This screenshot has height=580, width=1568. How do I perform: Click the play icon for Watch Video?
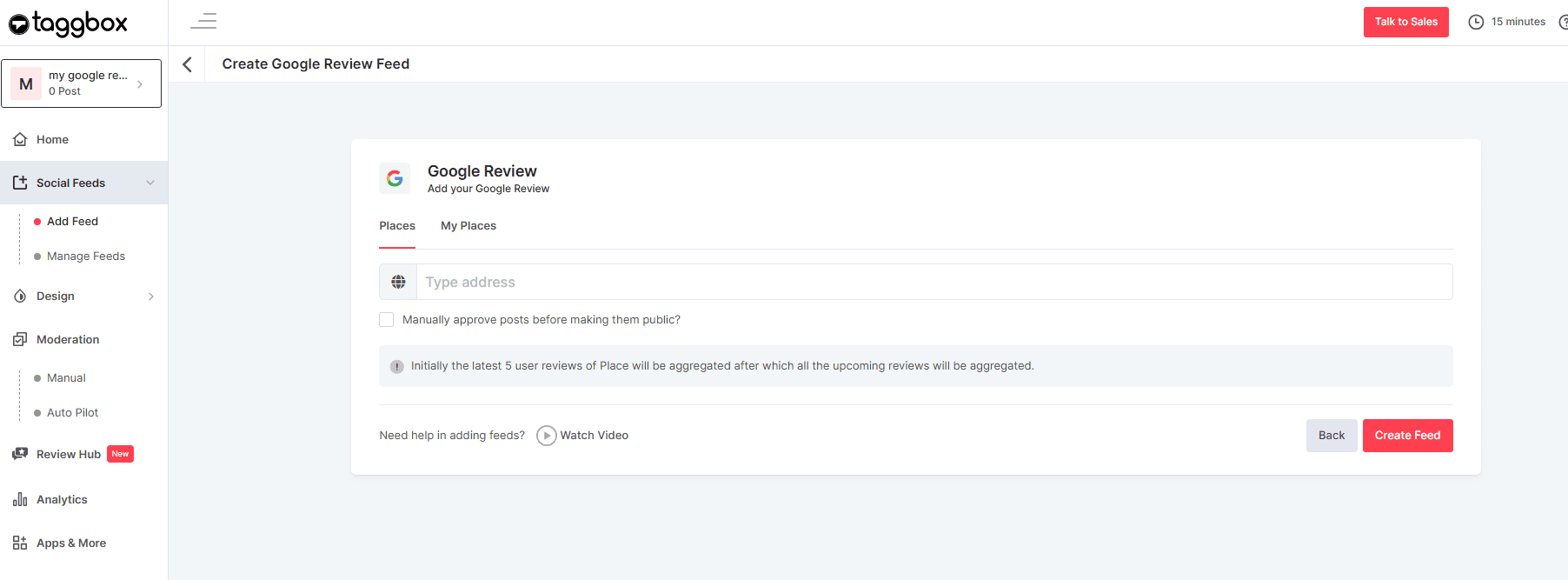pyautogui.click(x=547, y=436)
